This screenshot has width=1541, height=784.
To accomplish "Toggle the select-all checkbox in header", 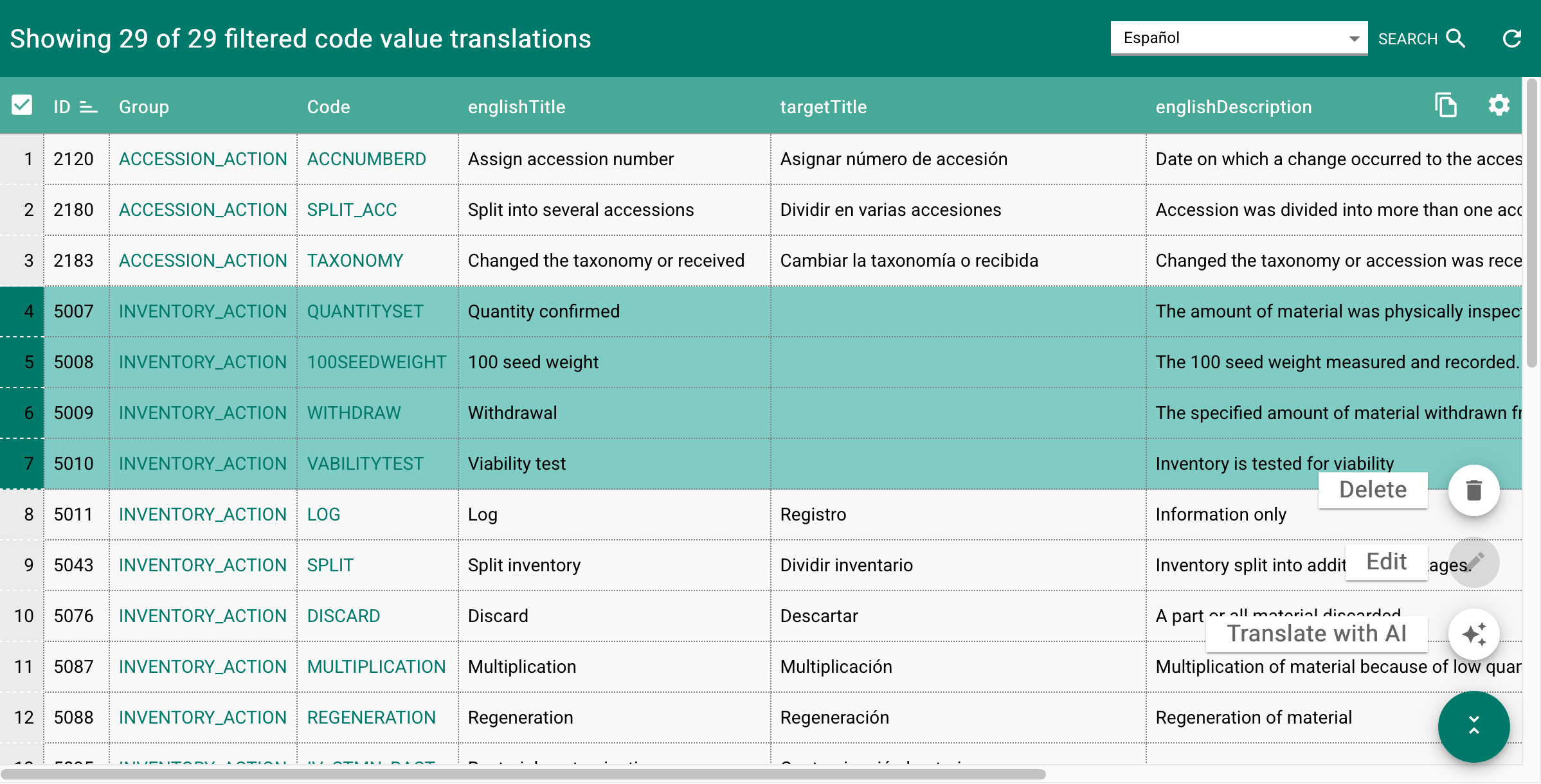I will tap(22, 105).
